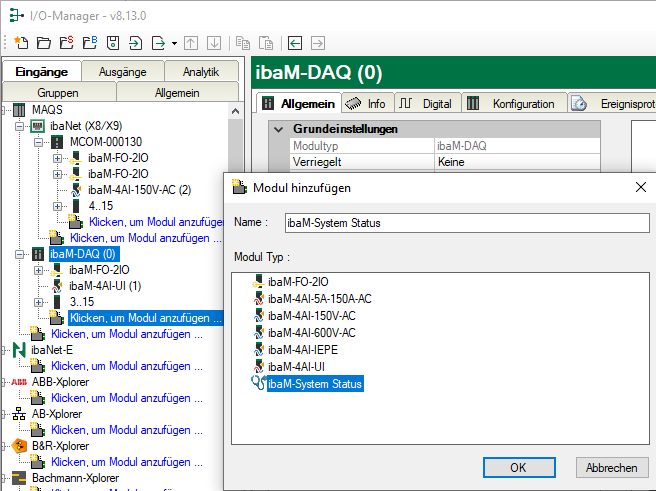Expand the 3..15 node under ibaM-DAQ
This screenshot has width=656, height=491.
click(x=39, y=302)
